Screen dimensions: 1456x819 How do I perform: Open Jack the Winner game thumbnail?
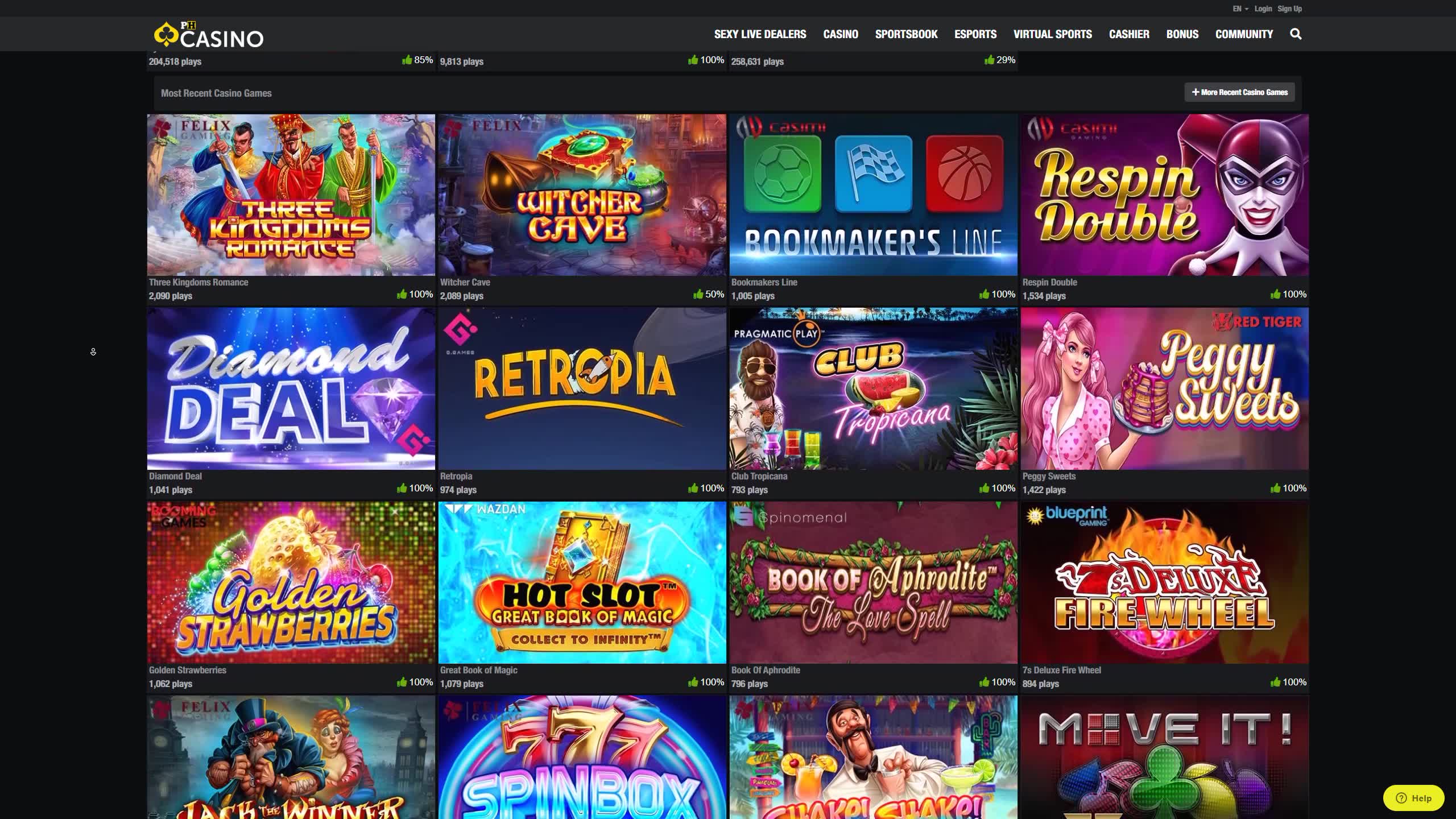point(291,758)
